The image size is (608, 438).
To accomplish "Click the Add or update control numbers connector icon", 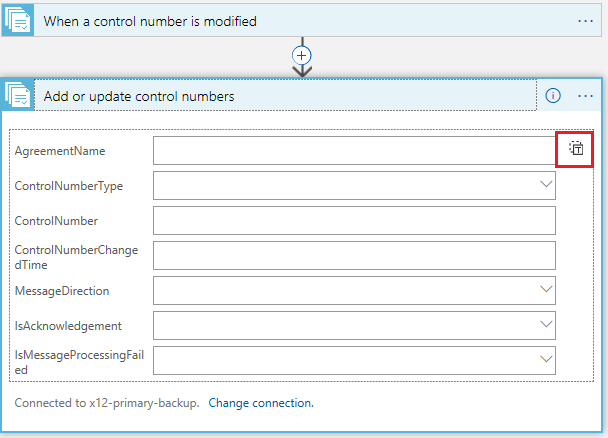I will (x=18, y=95).
